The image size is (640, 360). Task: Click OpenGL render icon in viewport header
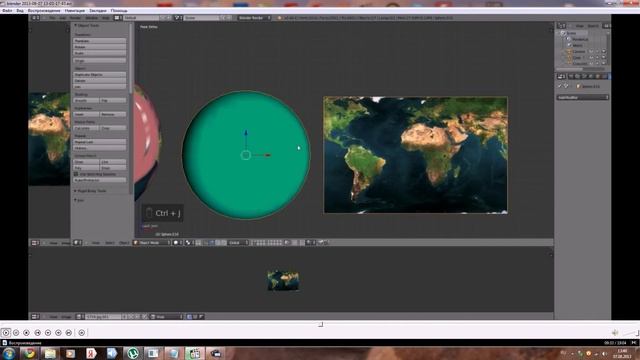coord(321,242)
